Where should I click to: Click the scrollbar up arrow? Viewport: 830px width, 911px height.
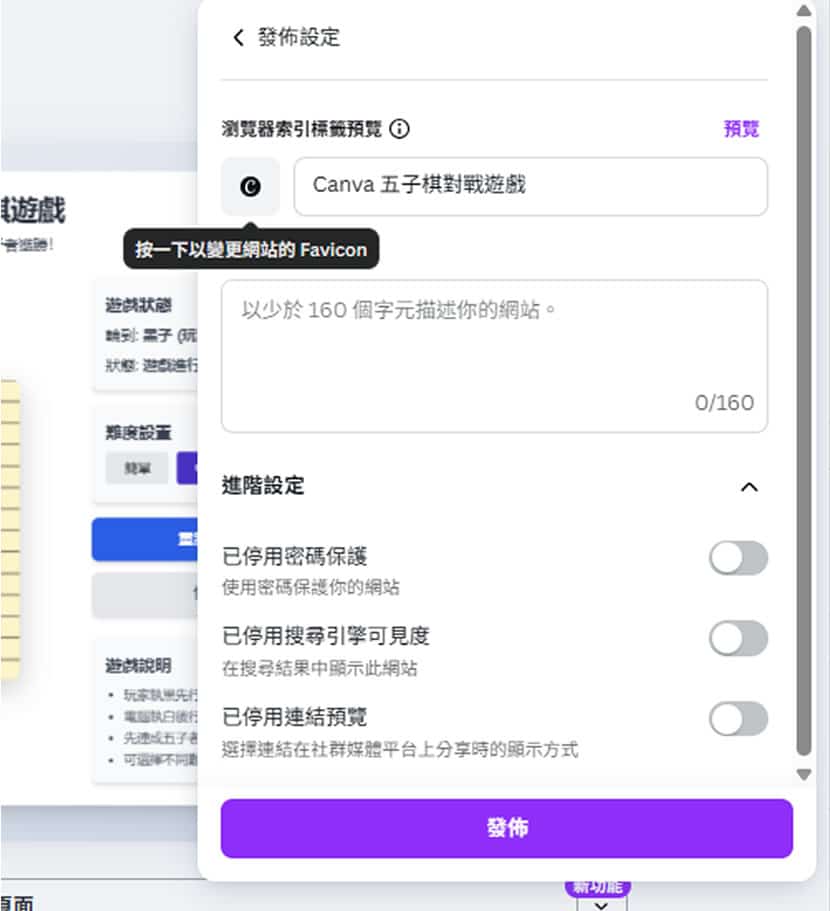pos(804,10)
